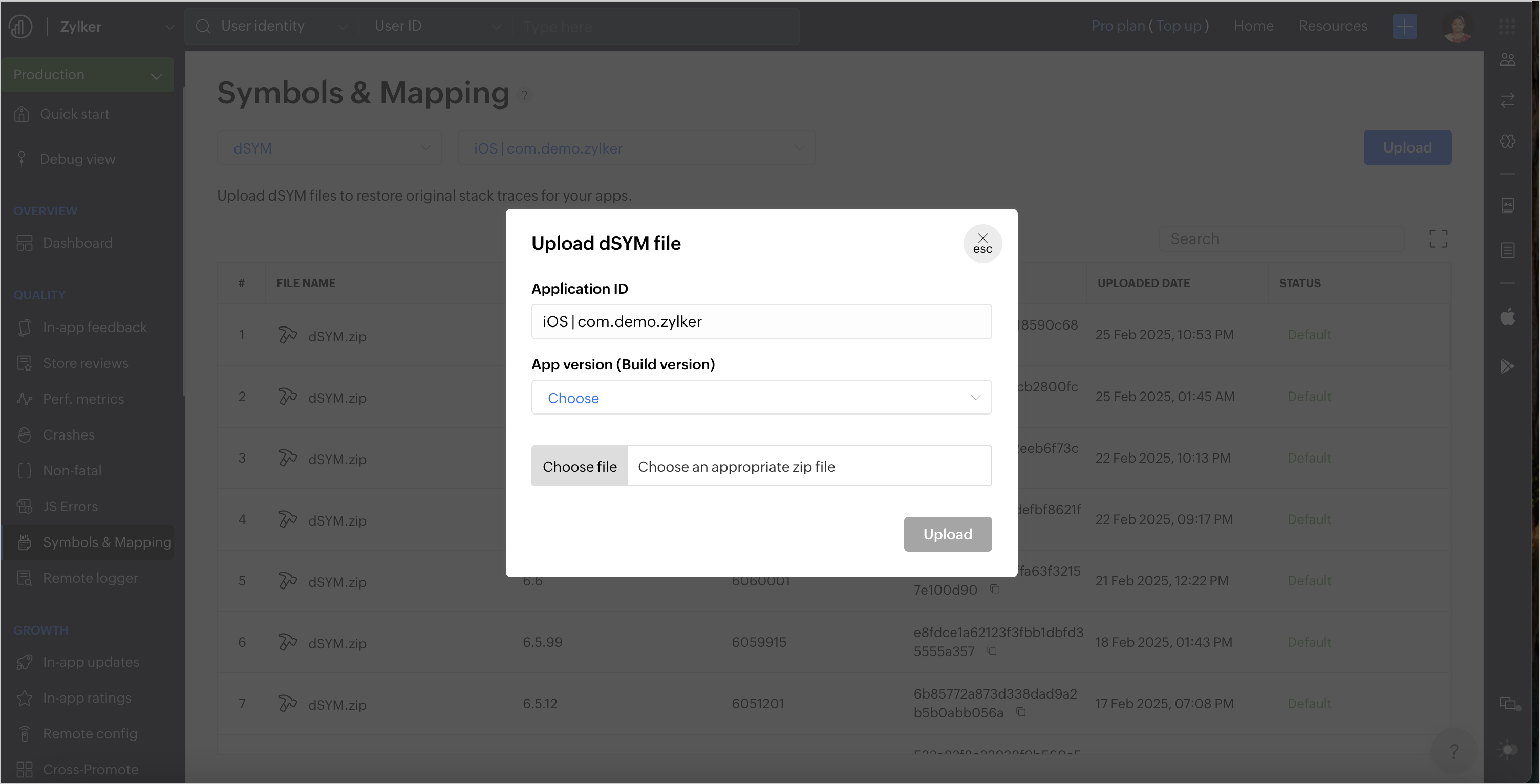Expand the Production environment selector

tap(88, 75)
